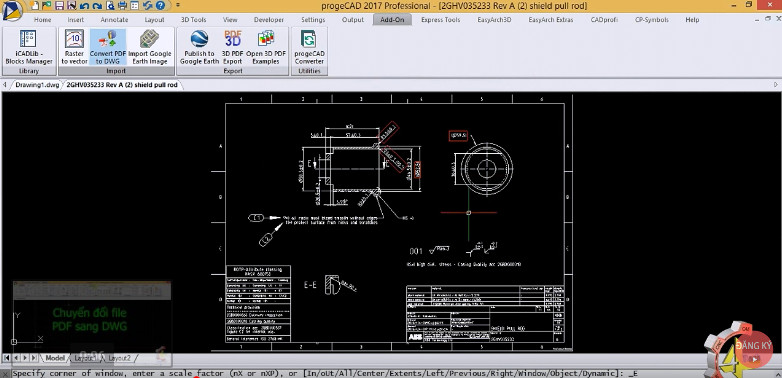Viewport: 782px width, 378px height.
Task: Expand the quick access toolbar customize arrow
Action: pos(178,5)
